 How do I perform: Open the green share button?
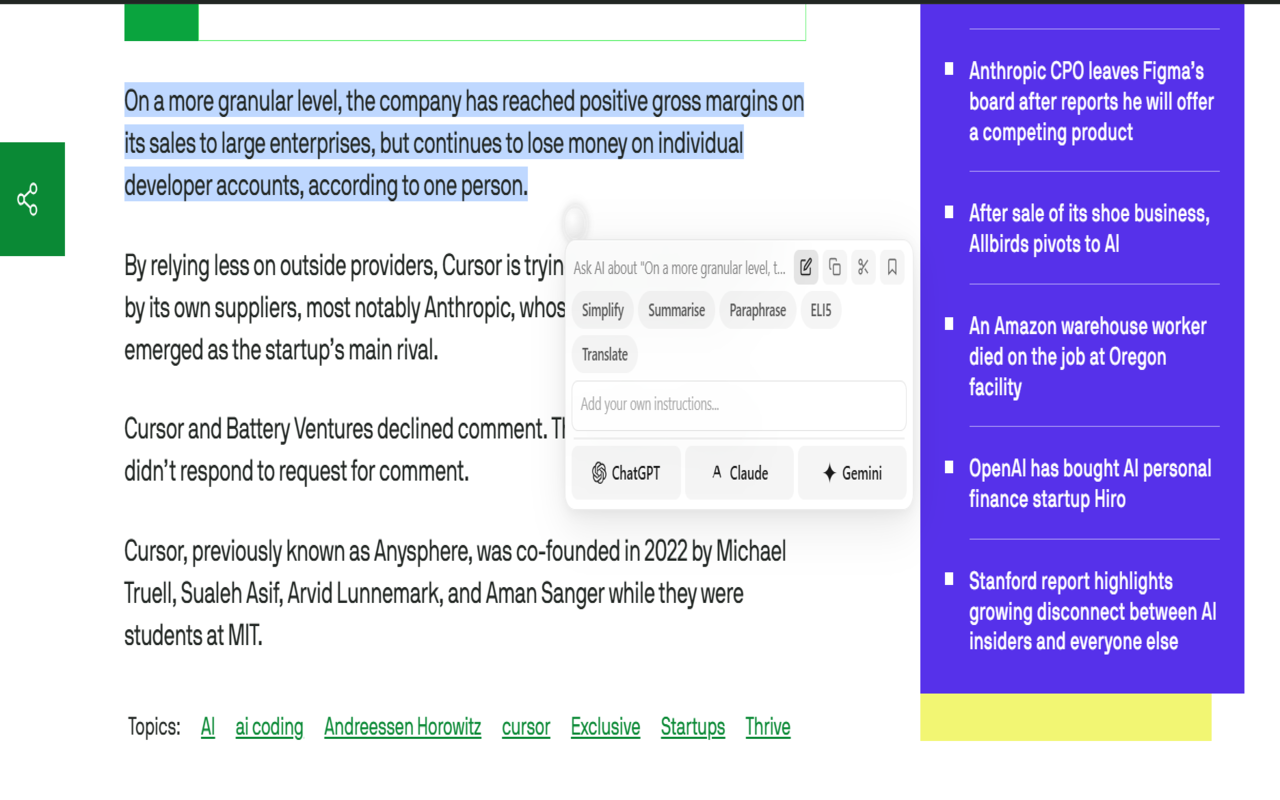(x=32, y=199)
